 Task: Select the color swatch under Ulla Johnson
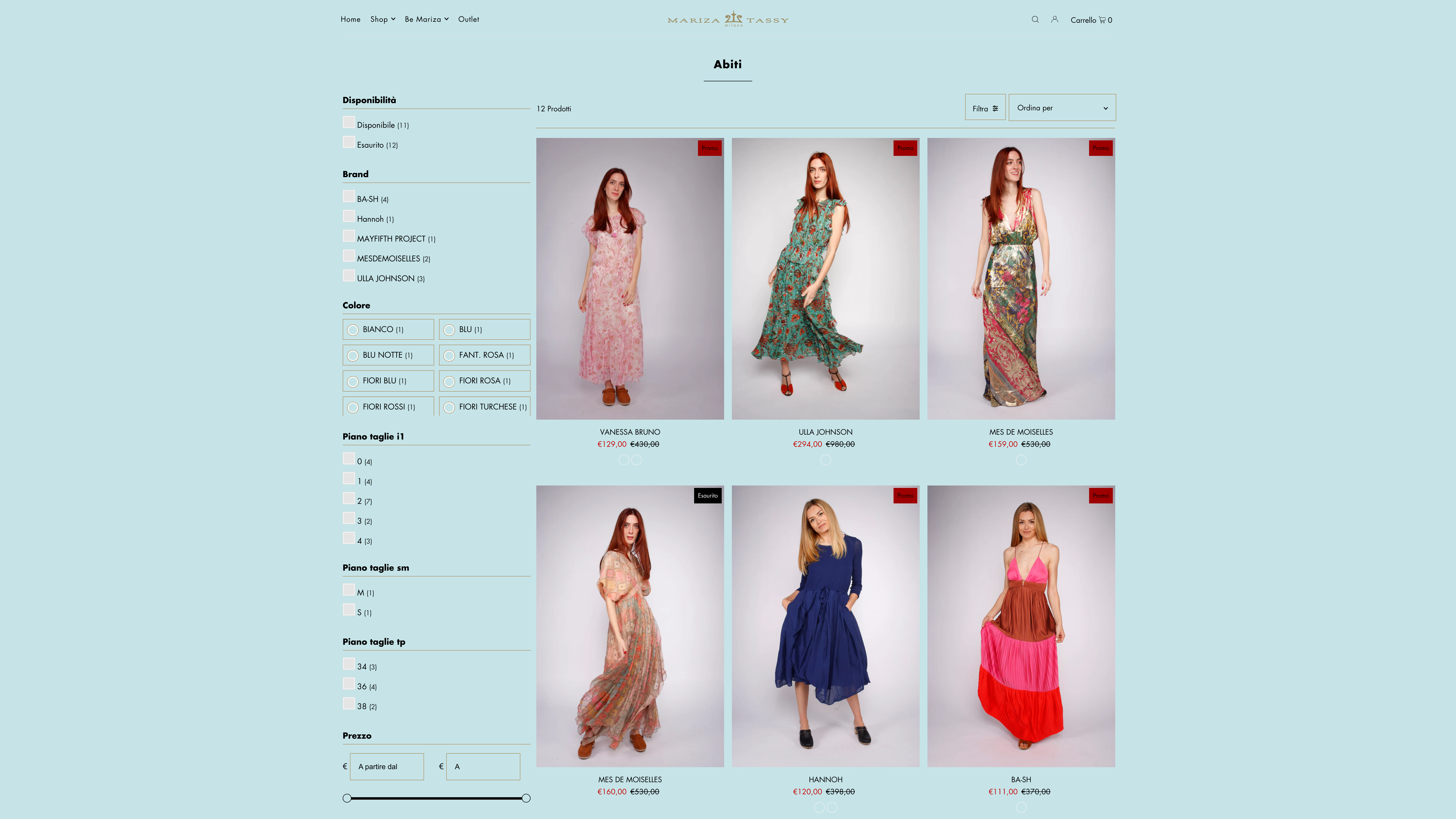click(x=825, y=460)
